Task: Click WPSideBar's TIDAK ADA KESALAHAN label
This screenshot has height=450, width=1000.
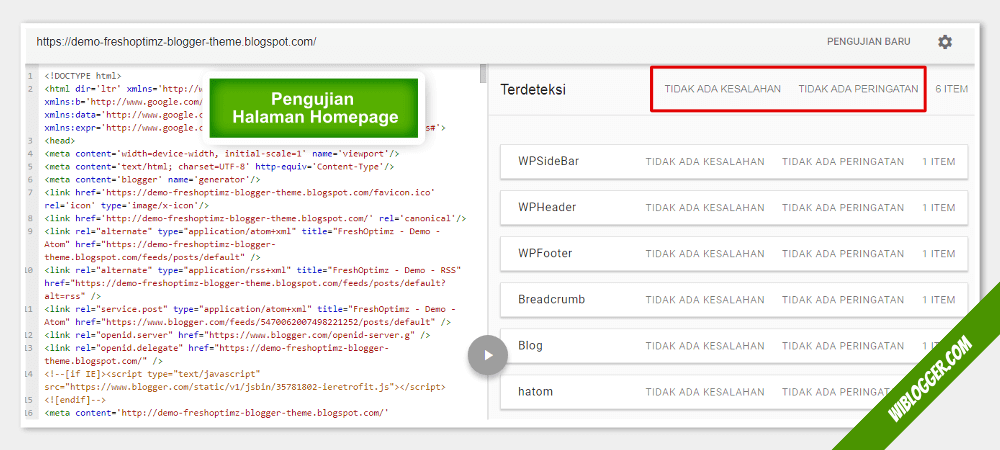Action: 705,161
